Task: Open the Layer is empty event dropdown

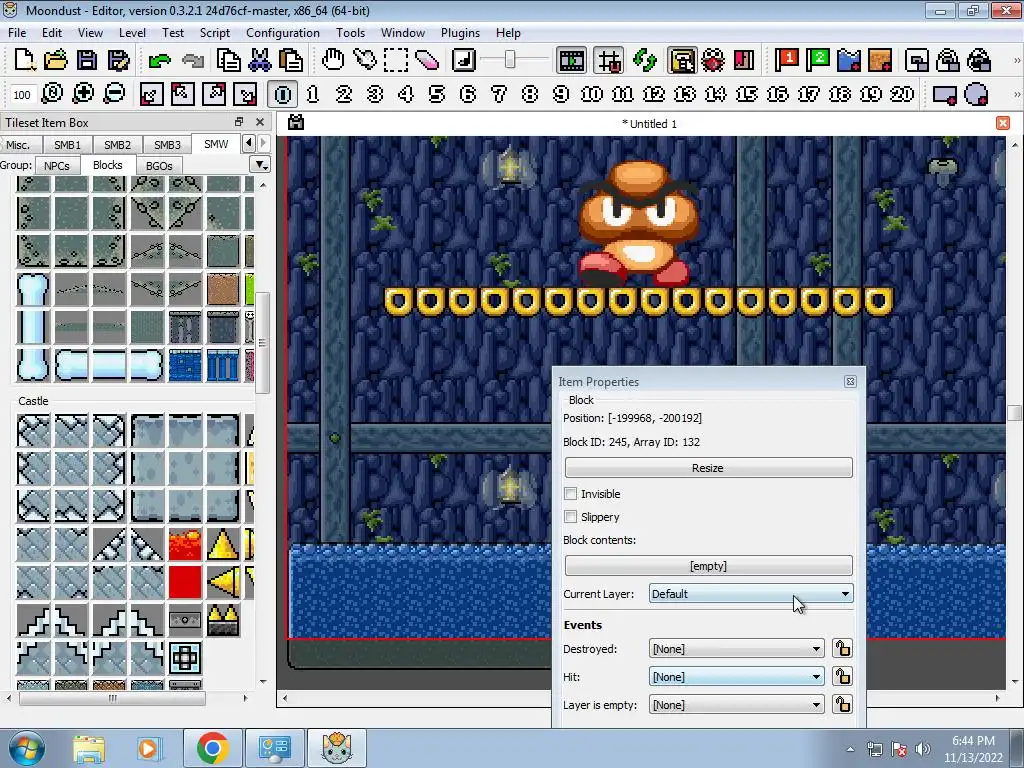Action: click(x=737, y=705)
